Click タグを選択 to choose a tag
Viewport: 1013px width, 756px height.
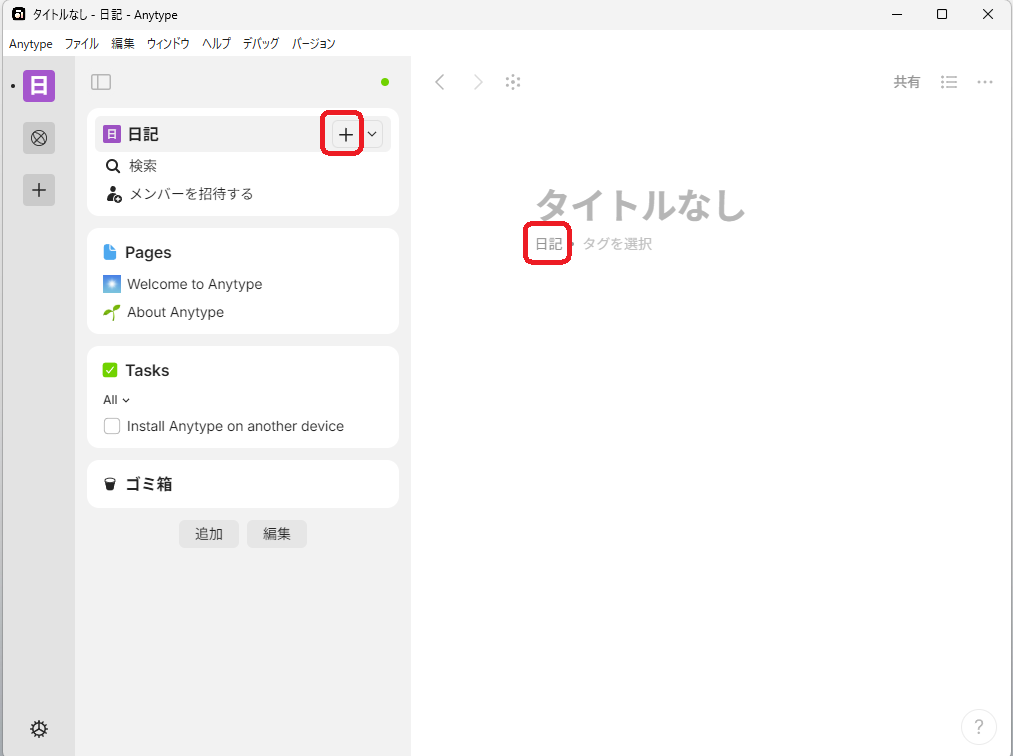tap(618, 244)
